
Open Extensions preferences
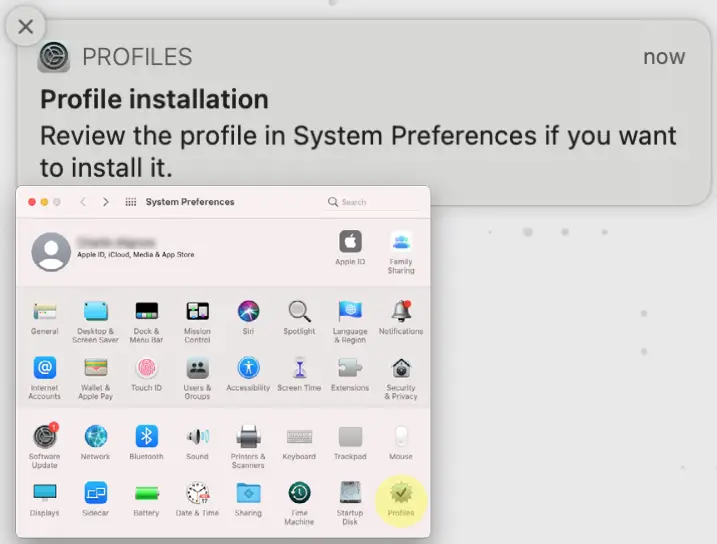point(350,374)
